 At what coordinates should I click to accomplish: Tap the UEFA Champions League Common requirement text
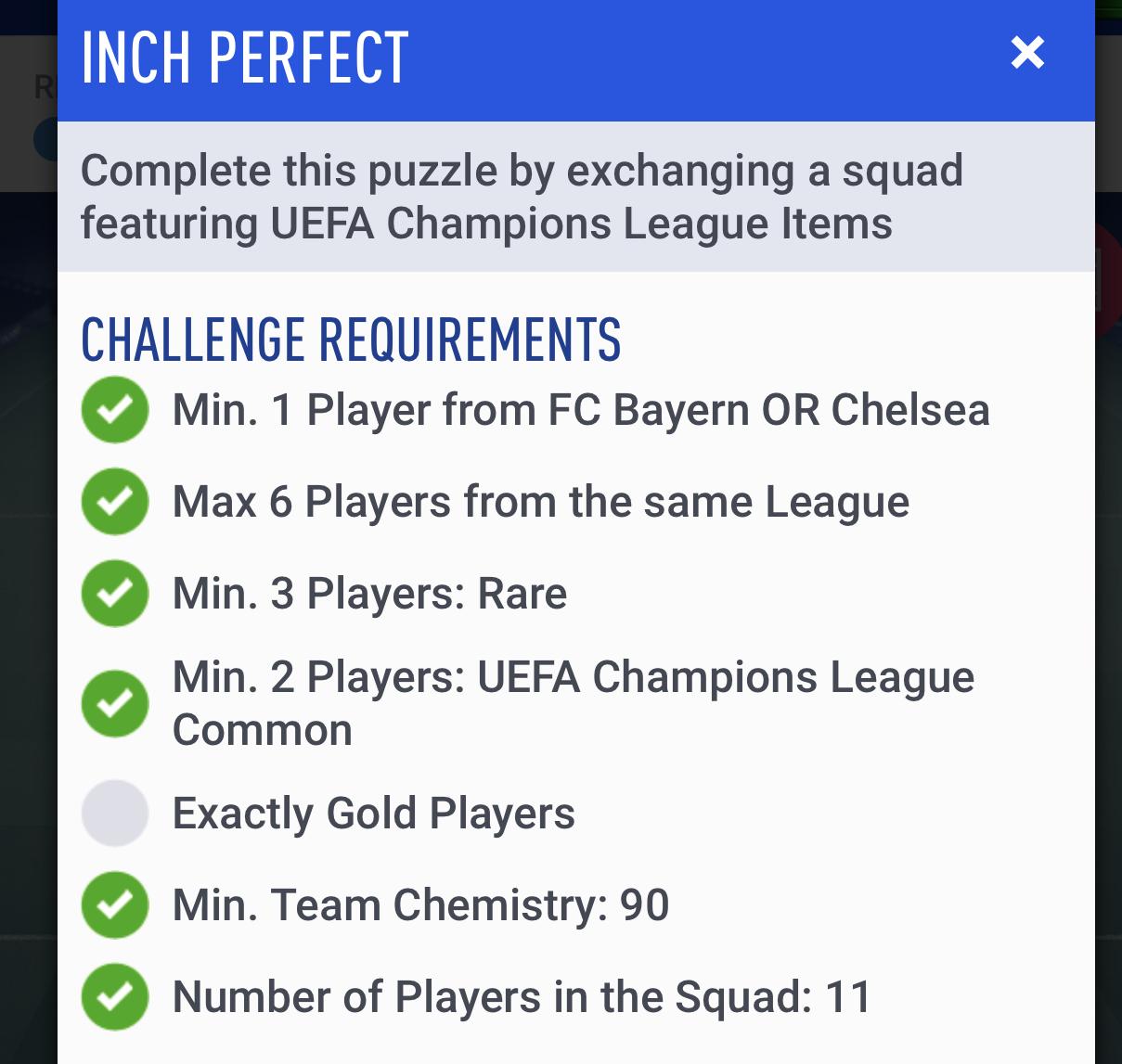pyautogui.click(x=573, y=703)
